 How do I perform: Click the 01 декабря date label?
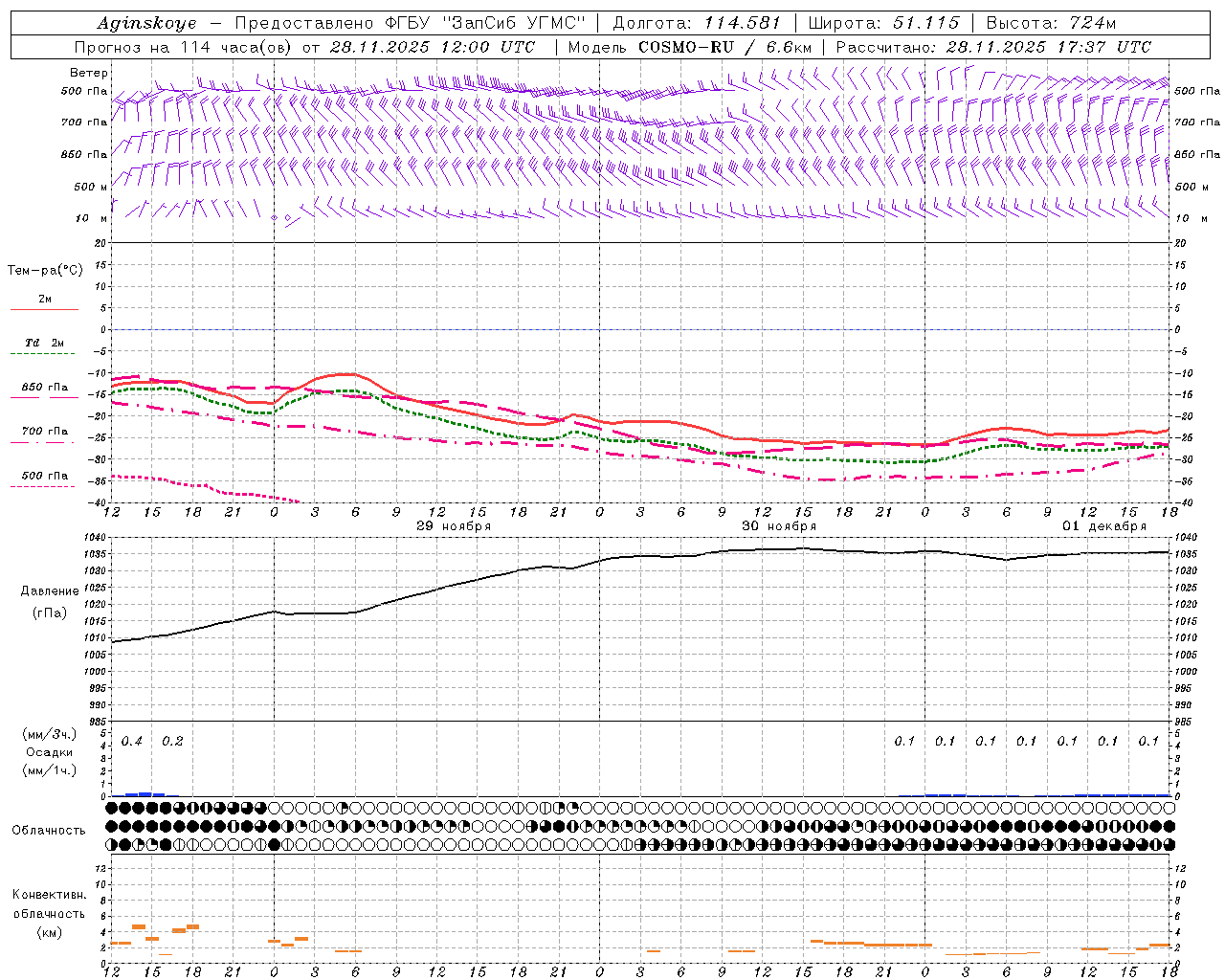1104,526
